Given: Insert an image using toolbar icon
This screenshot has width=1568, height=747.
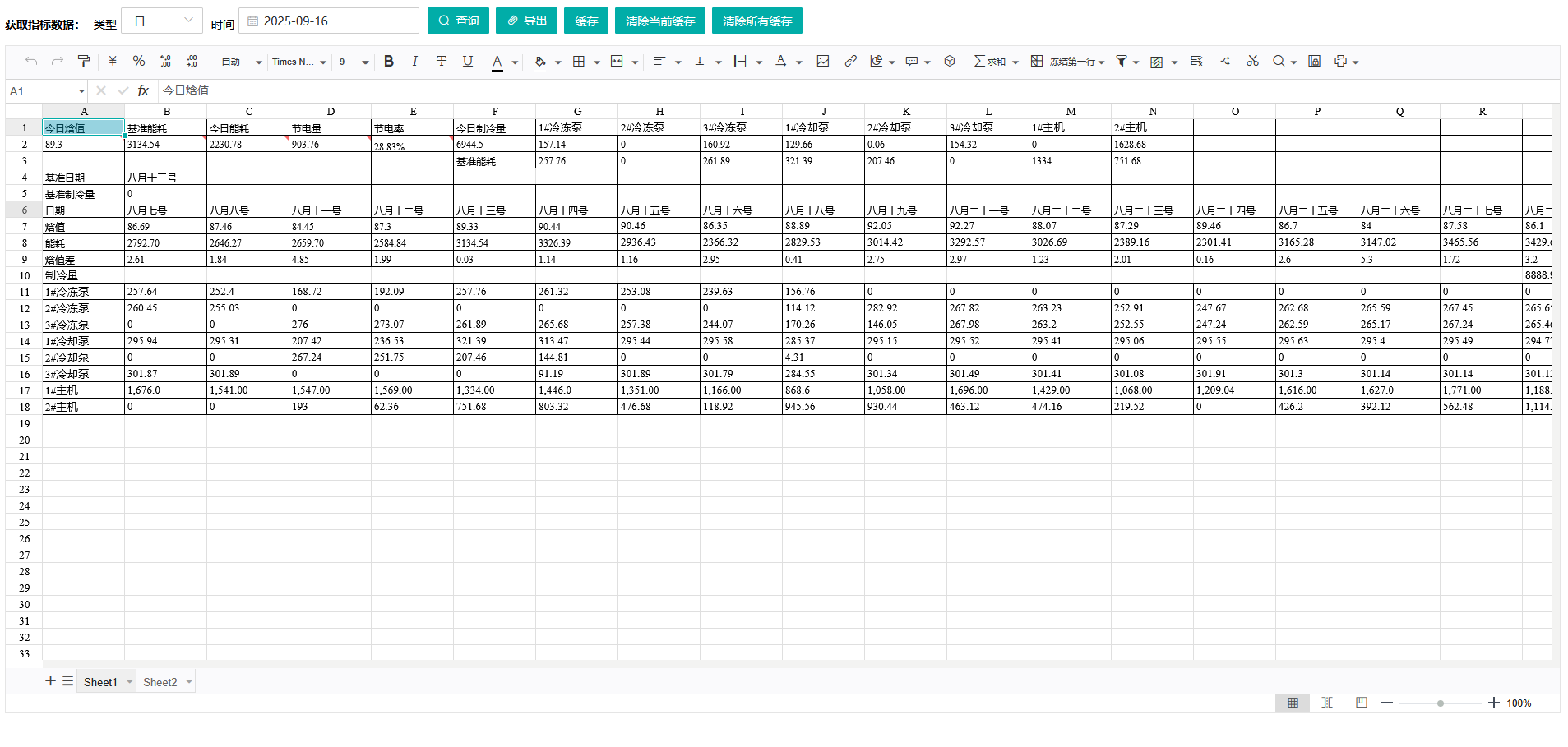Looking at the screenshot, I should coord(823,61).
